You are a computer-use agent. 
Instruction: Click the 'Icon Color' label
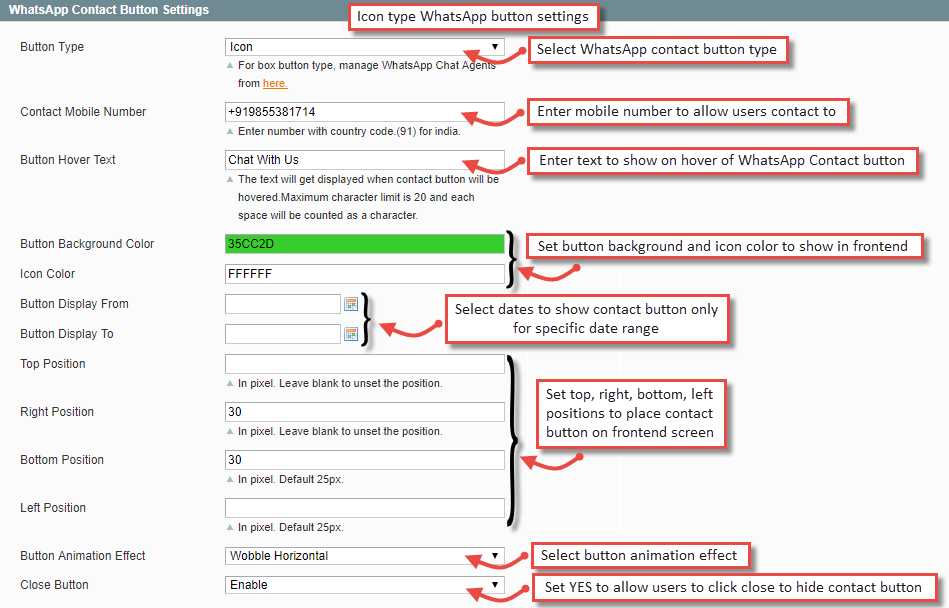[47, 274]
